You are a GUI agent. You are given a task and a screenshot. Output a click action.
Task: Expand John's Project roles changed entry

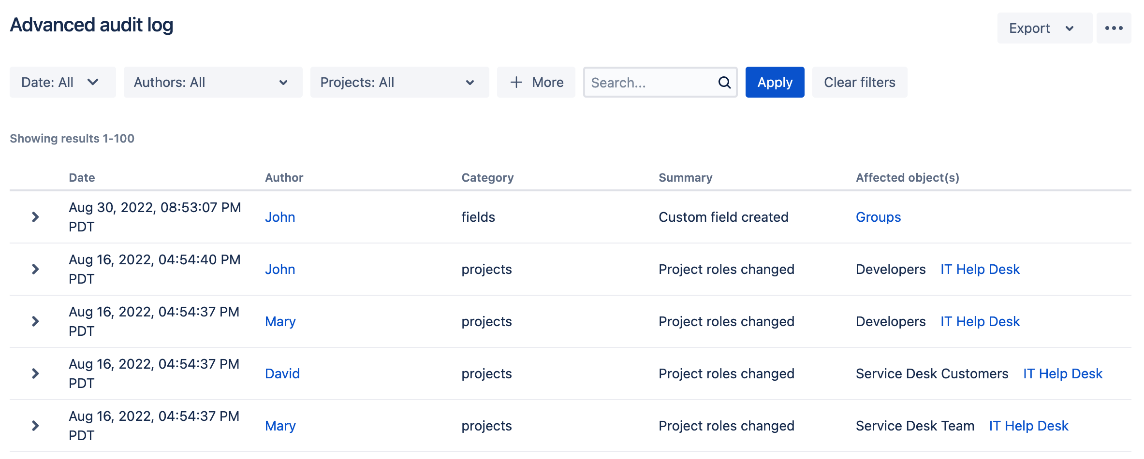(x=34, y=269)
